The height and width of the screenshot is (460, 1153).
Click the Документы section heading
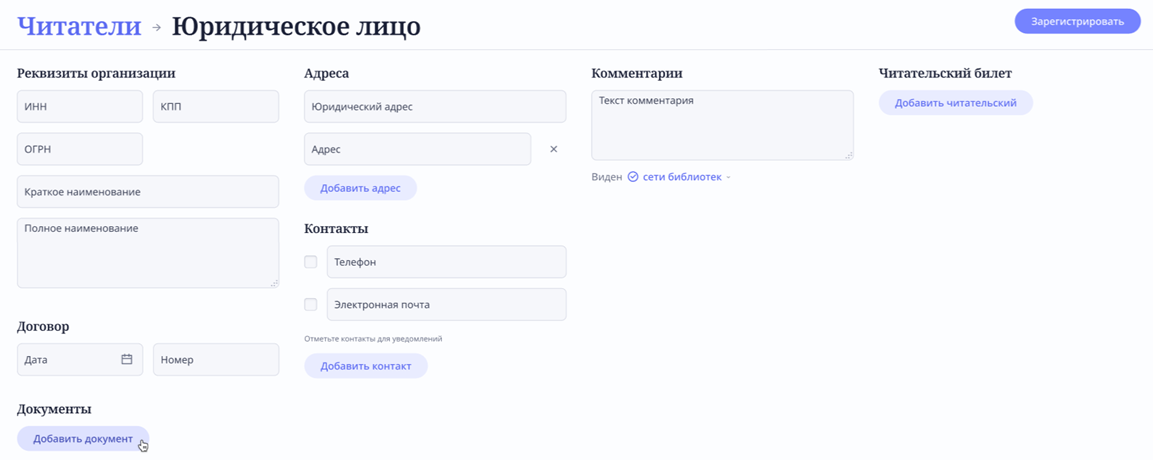[x=54, y=409]
